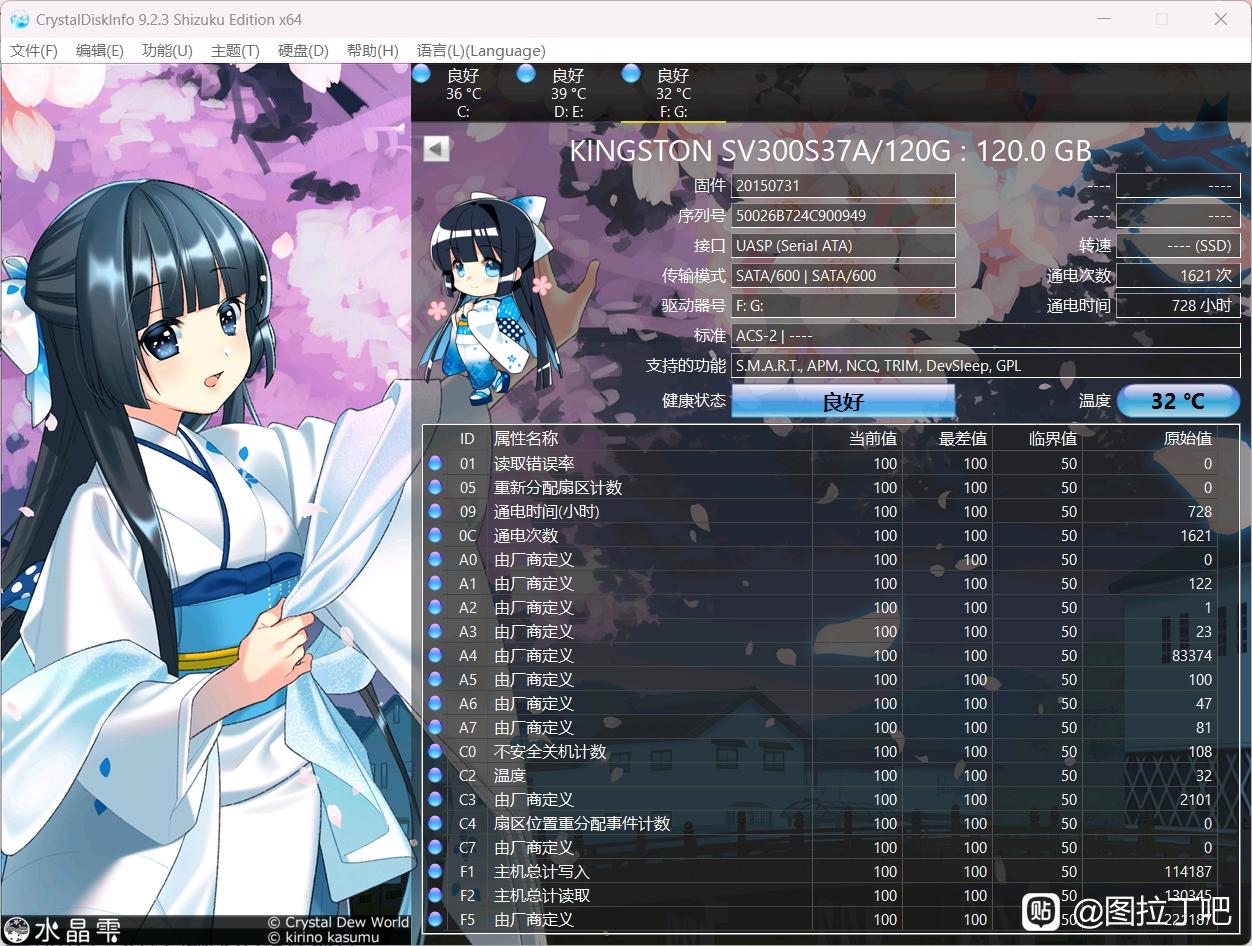This screenshot has width=1252, height=946.
Task: Click the status orb for attribute A0
Action: (x=435, y=559)
